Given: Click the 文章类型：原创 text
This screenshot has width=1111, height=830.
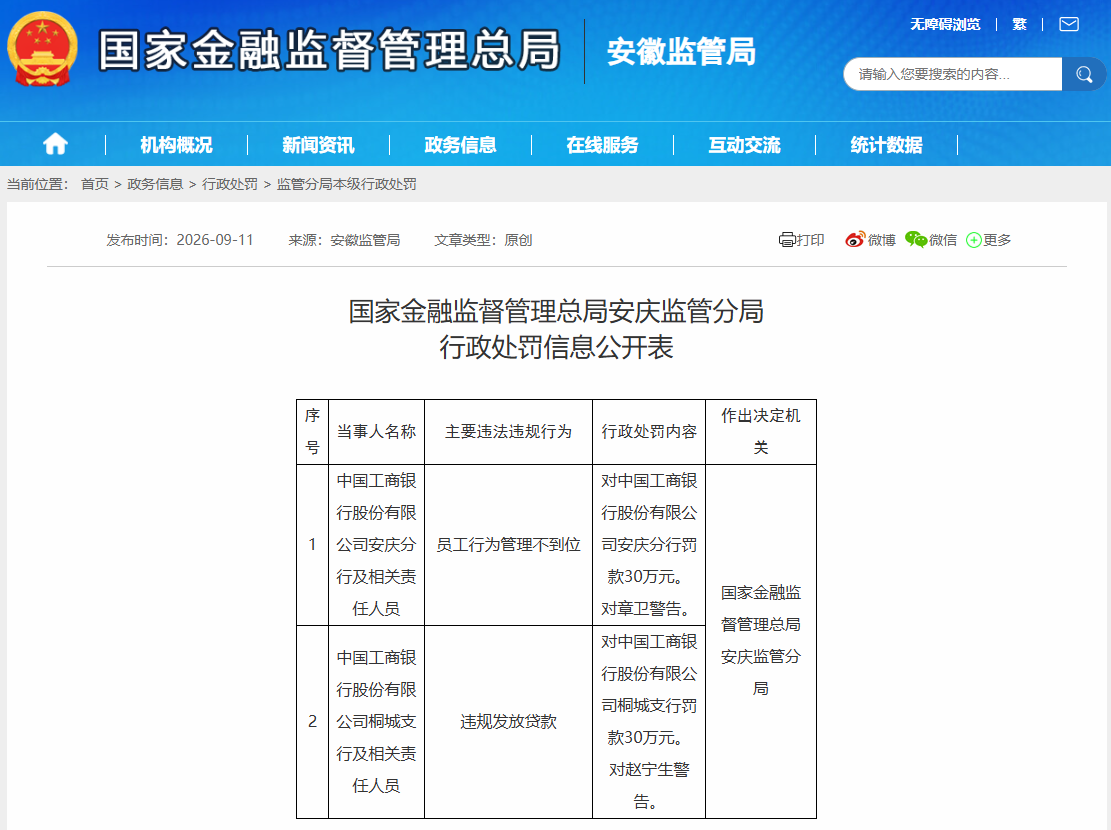Looking at the screenshot, I should coord(483,240).
